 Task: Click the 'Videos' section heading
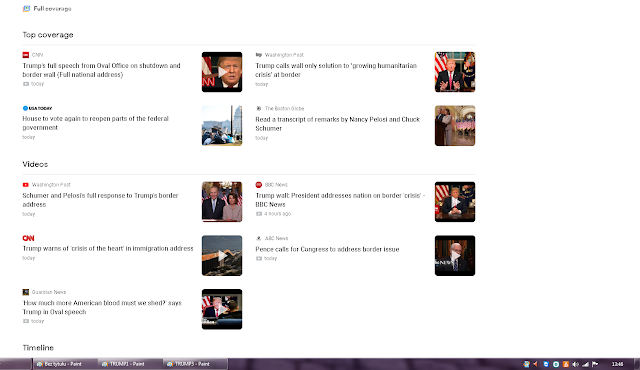tap(35, 164)
